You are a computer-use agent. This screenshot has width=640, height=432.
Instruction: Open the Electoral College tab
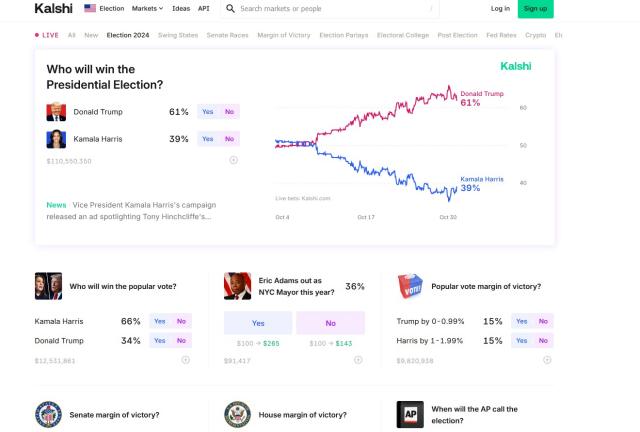(403, 35)
